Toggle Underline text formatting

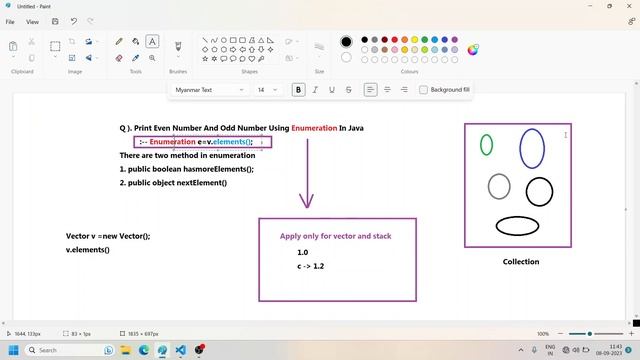[332, 90]
